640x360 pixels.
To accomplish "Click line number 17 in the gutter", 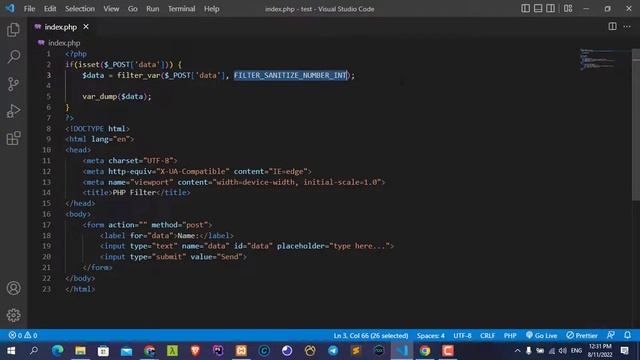I will 47,224.
